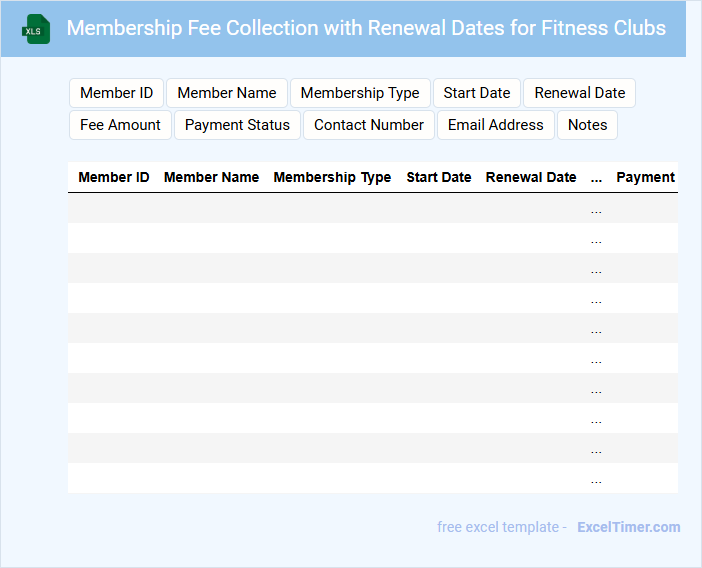702x568 pixels.
Task: Select the Member ID tag
Action: coord(116,93)
